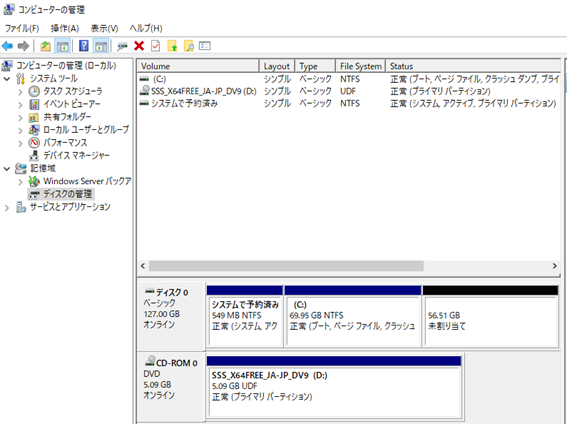Image resolution: width=567 pixels, height=424 pixels.
Task: Click the Forward arrow toolbar icon
Action: tap(23, 46)
